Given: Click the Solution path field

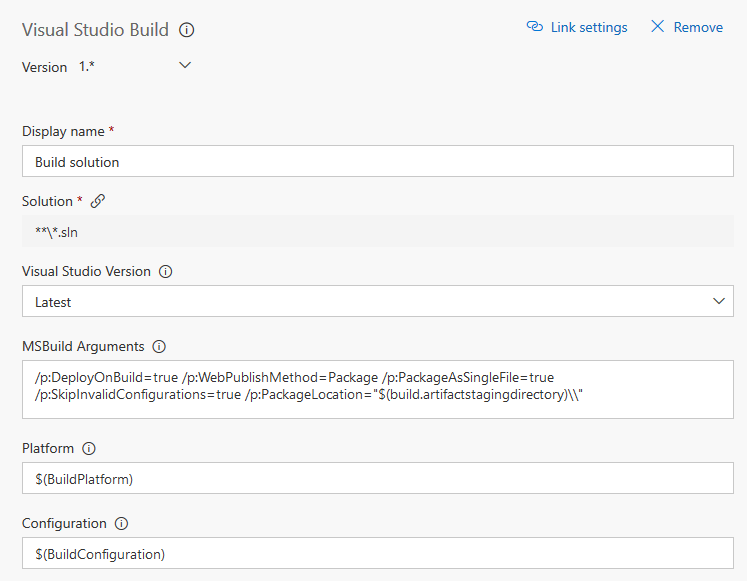Looking at the screenshot, I should [377, 231].
